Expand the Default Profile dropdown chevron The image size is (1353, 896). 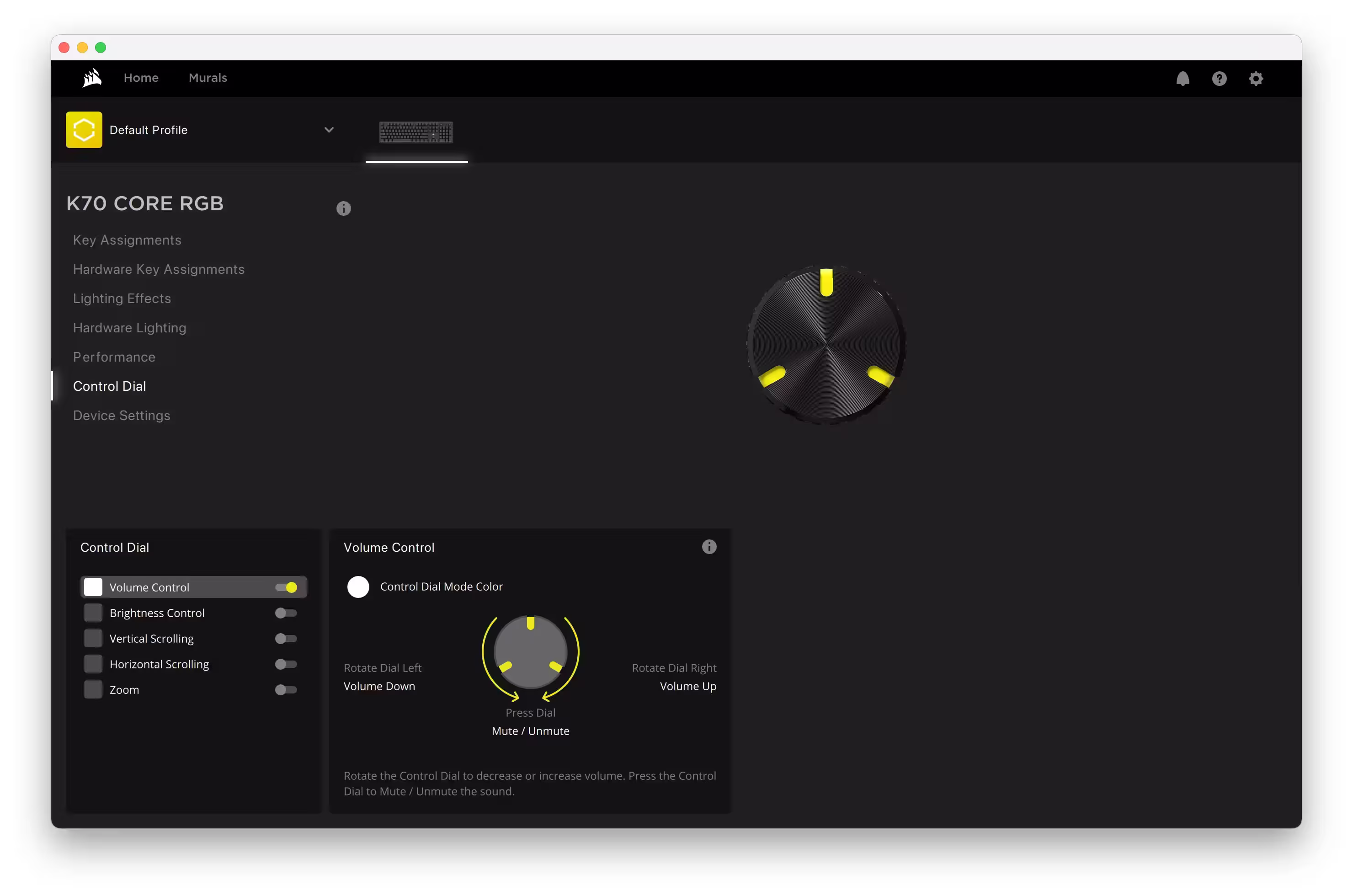coord(329,130)
